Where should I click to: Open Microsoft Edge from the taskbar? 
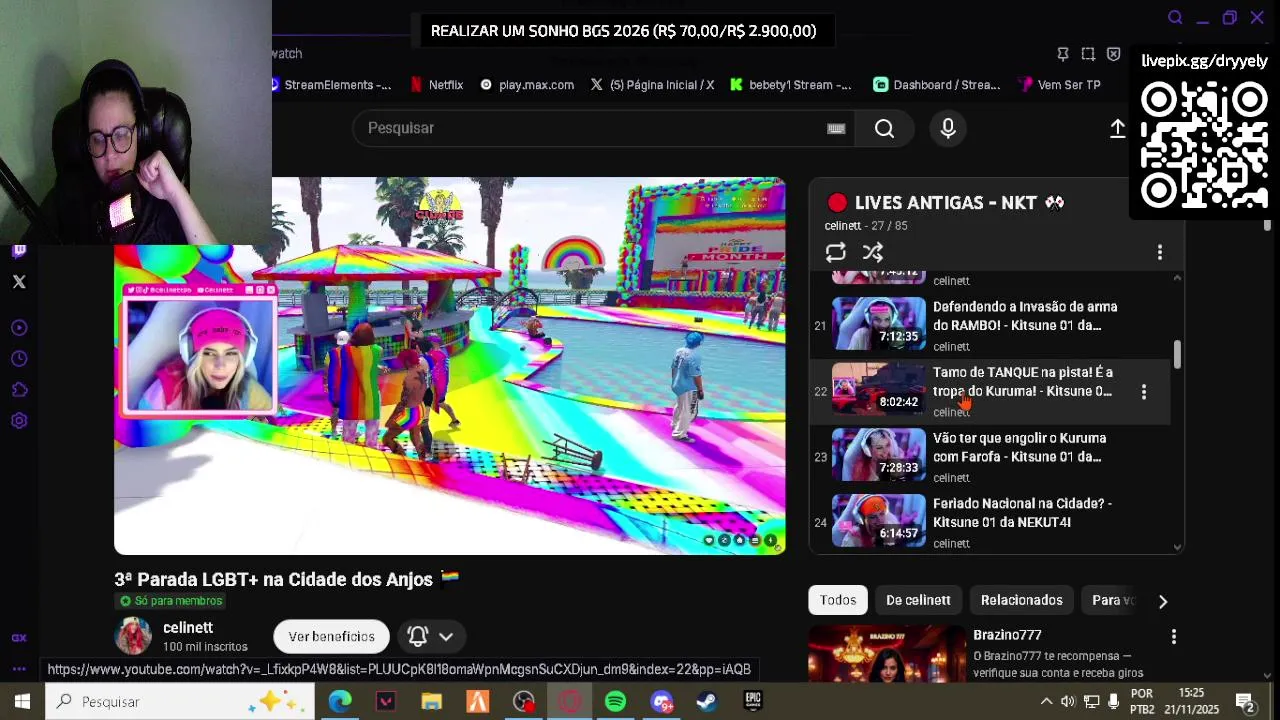tap(340, 702)
